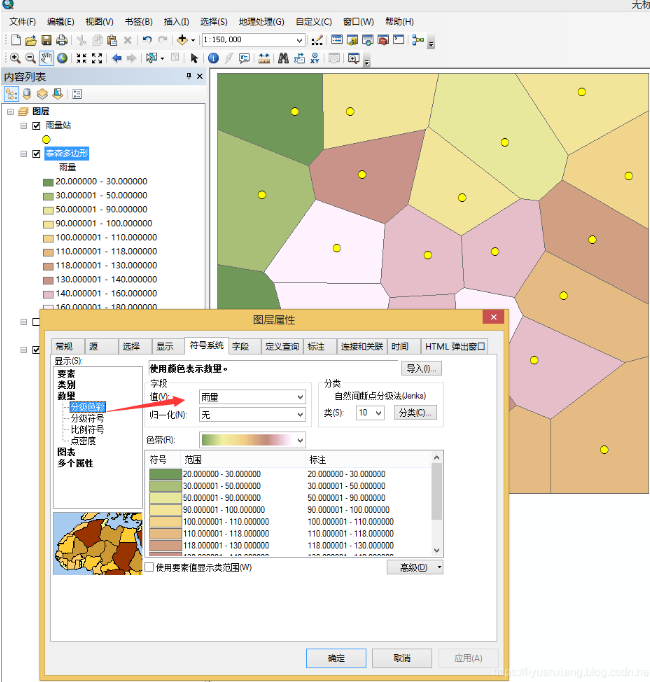
Task: Launch ModelBuilder from the toolbar
Action: pos(418,40)
